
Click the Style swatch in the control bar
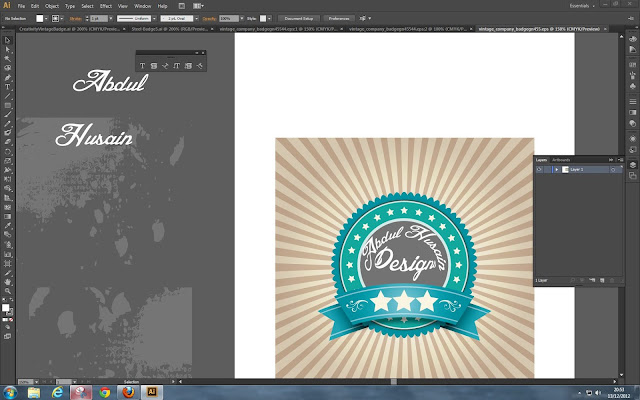[x=263, y=18]
